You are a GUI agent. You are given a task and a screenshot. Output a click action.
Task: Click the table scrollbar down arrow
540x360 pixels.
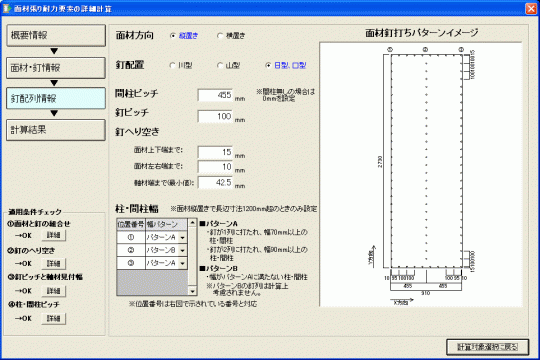193,291
